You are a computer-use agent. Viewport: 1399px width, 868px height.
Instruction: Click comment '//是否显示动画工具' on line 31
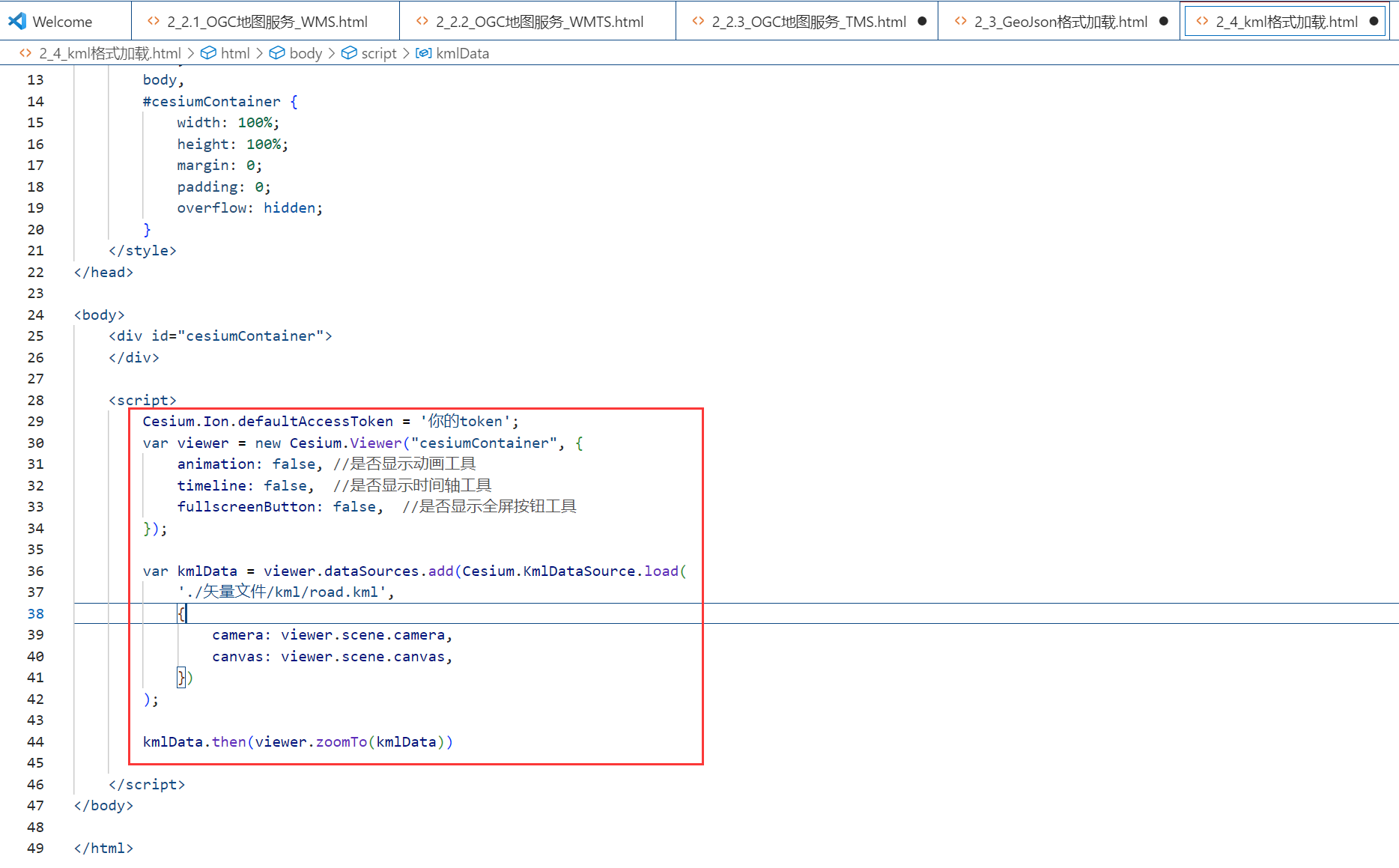(x=404, y=464)
